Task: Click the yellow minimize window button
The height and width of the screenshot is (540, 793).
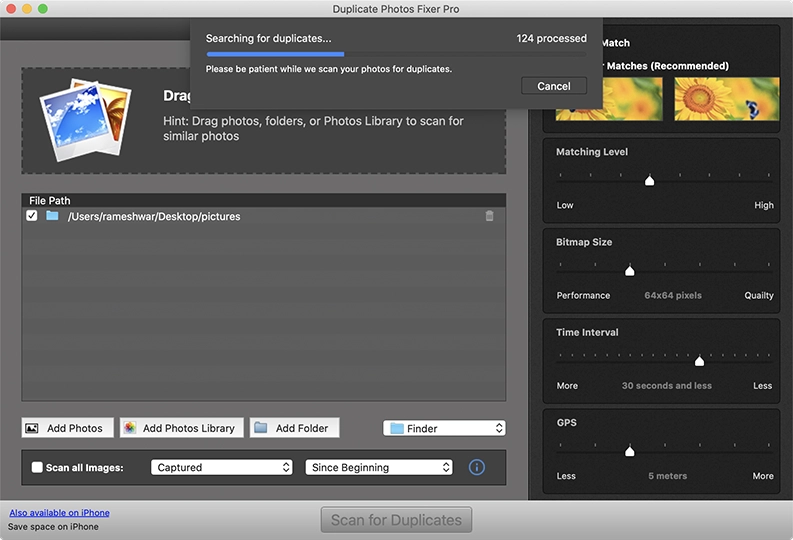Action: coord(27,9)
